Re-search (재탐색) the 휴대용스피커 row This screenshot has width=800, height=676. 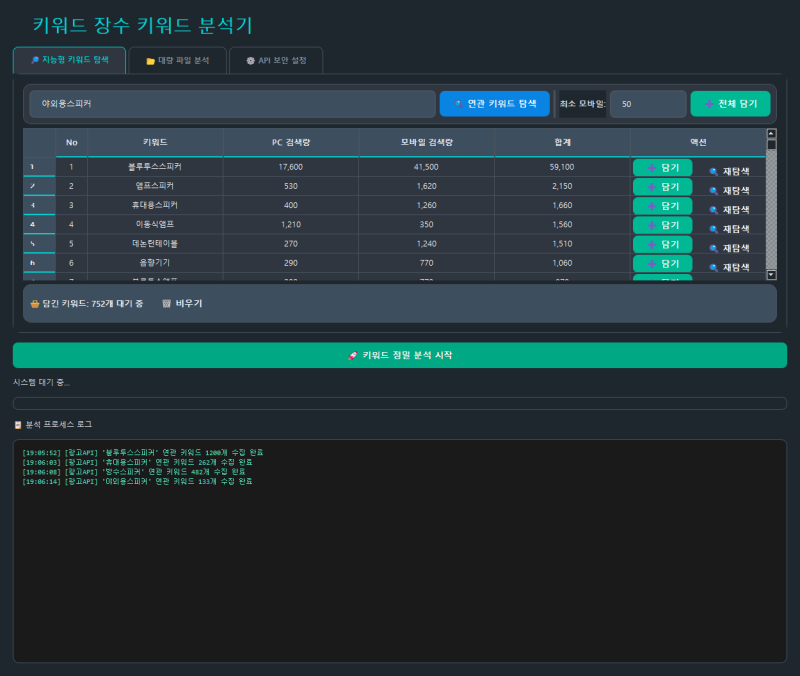click(730, 210)
